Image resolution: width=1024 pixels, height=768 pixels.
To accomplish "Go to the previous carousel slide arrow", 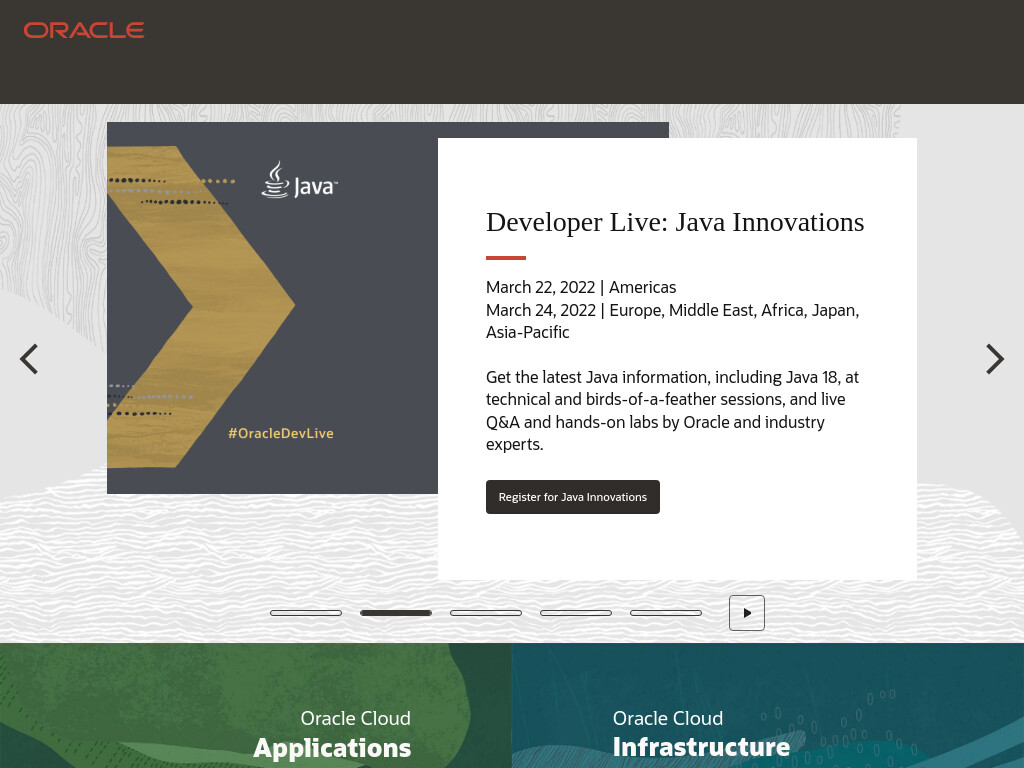I will [29, 359].
